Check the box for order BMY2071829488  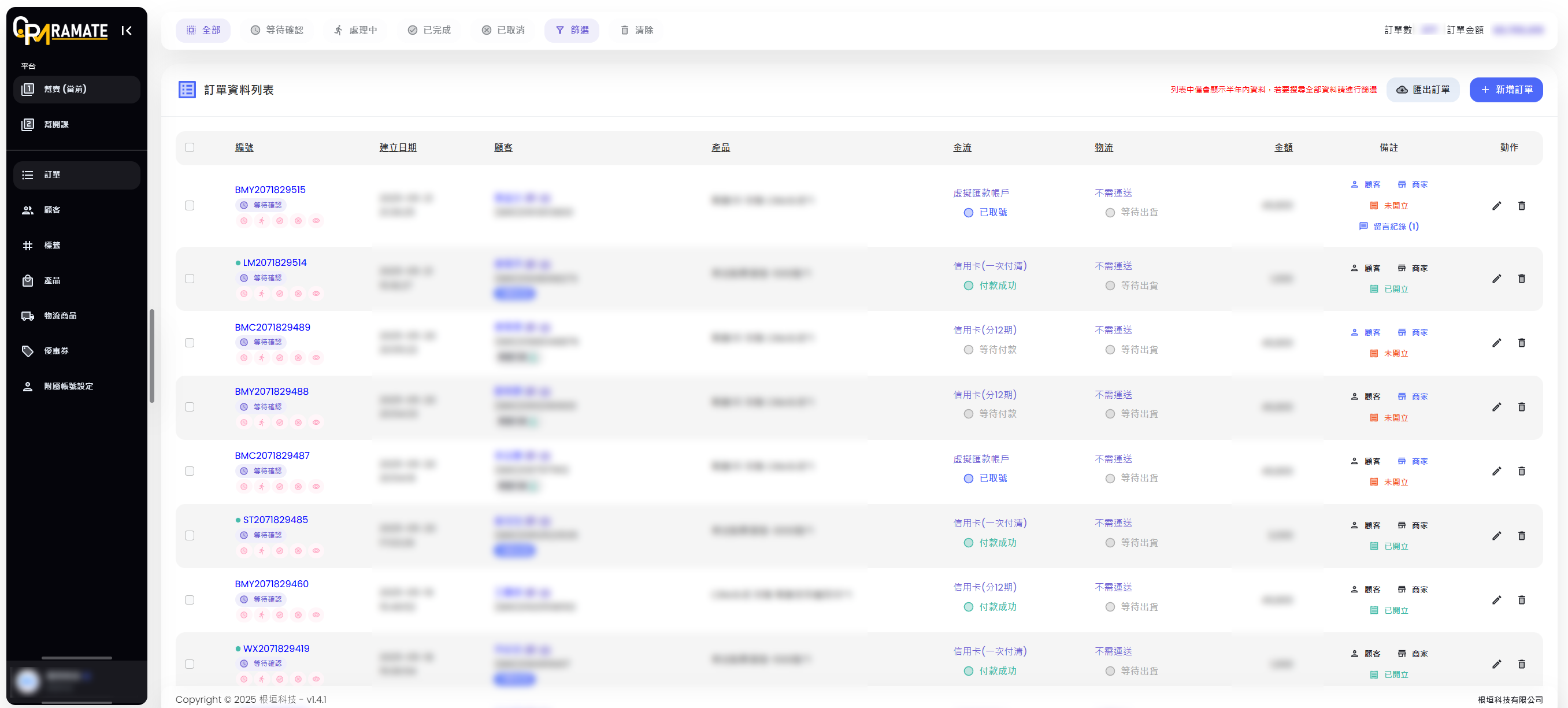coord(190,407)
